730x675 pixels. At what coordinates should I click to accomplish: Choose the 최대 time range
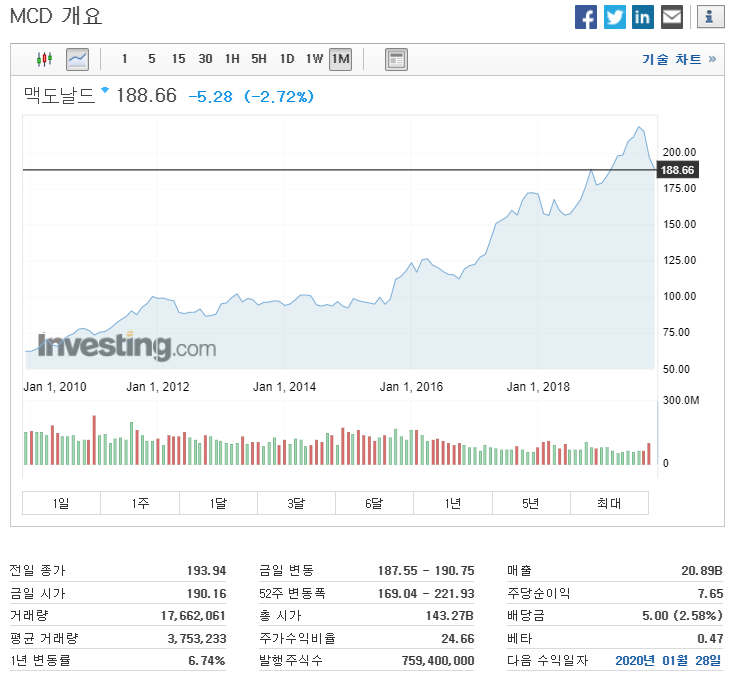click(609, 503)
